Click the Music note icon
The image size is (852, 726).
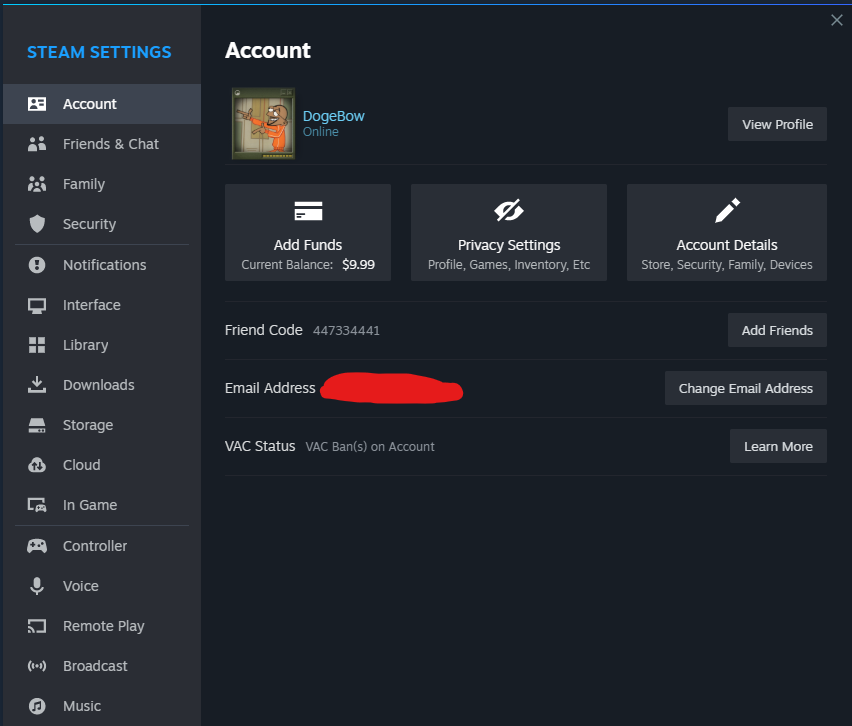tap(37, 706)
